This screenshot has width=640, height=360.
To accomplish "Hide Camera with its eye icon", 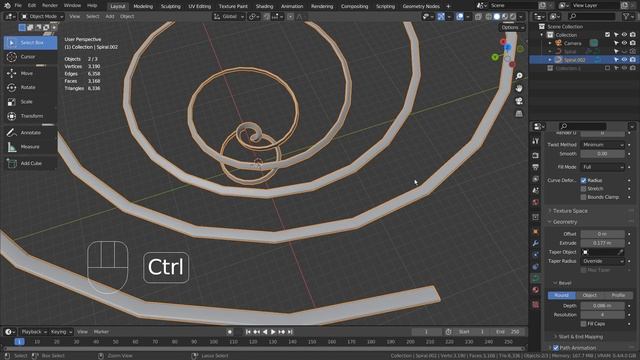I will (624, 43).
